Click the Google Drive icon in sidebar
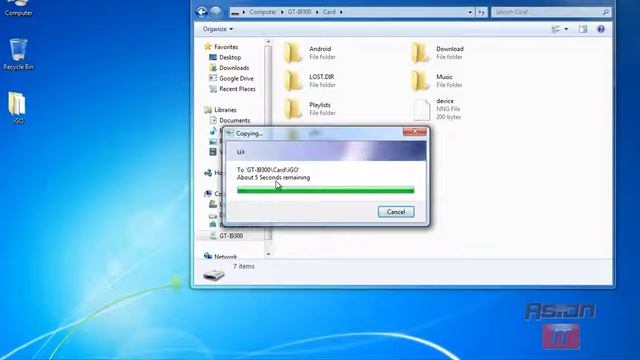This screenshot has height=360, width=640. [x=213, y=78]
